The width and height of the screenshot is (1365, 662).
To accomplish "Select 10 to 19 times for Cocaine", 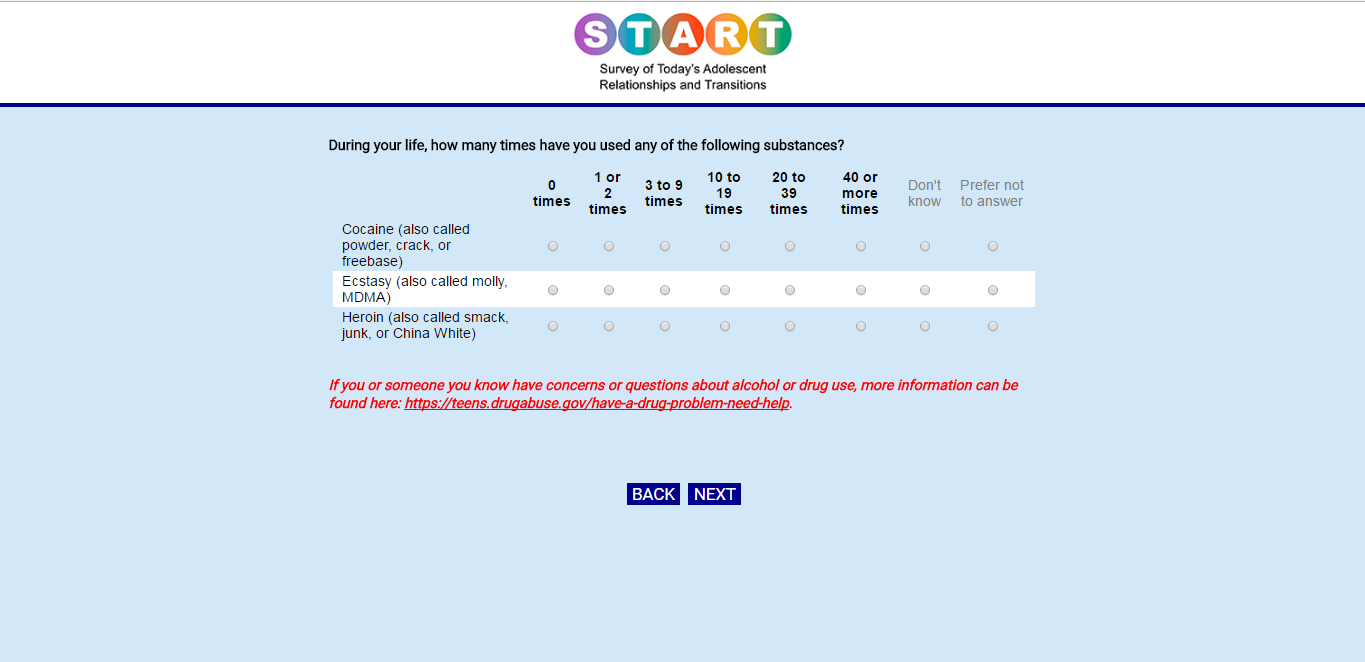I will [x=725, y=246].
